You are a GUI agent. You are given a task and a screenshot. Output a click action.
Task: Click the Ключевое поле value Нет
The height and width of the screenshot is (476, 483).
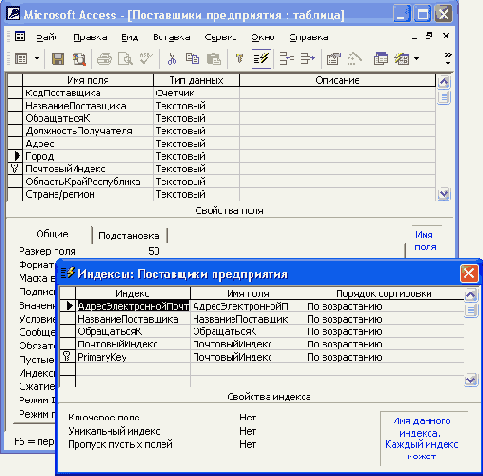tap(248, 418)
